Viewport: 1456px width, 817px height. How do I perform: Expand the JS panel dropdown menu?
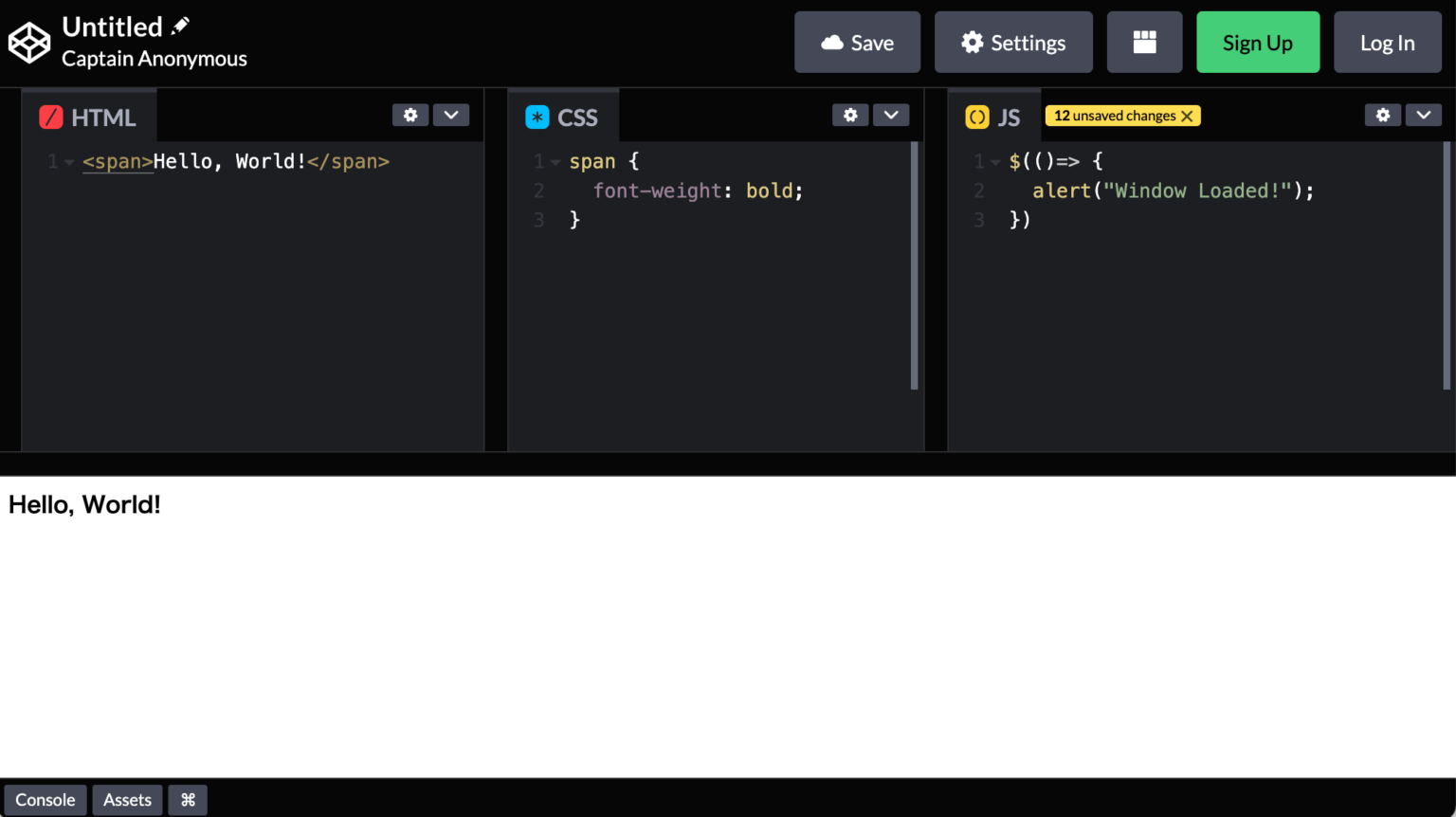click(x=1424, y=115)
